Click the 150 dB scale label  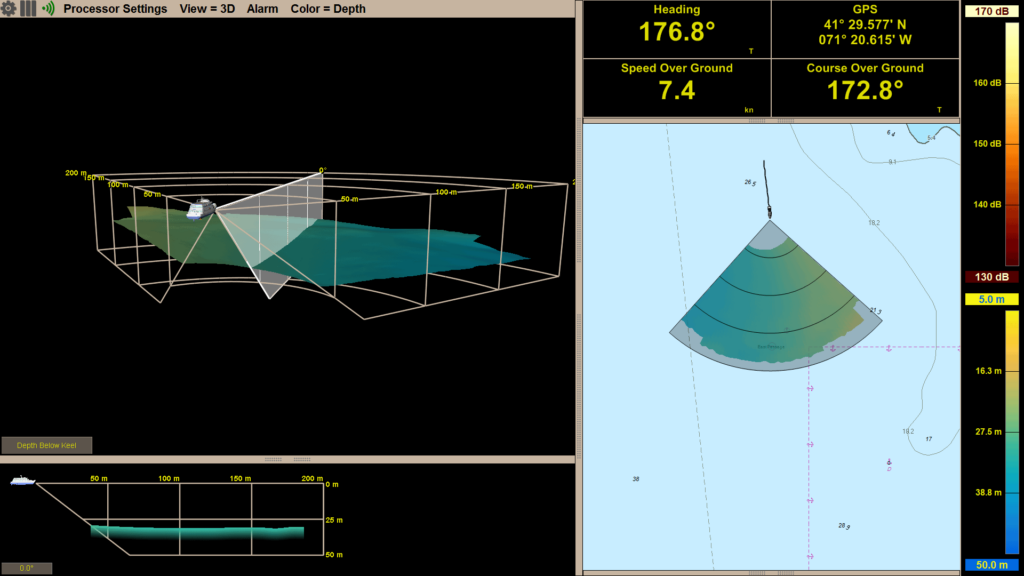(x=987, y=144)
